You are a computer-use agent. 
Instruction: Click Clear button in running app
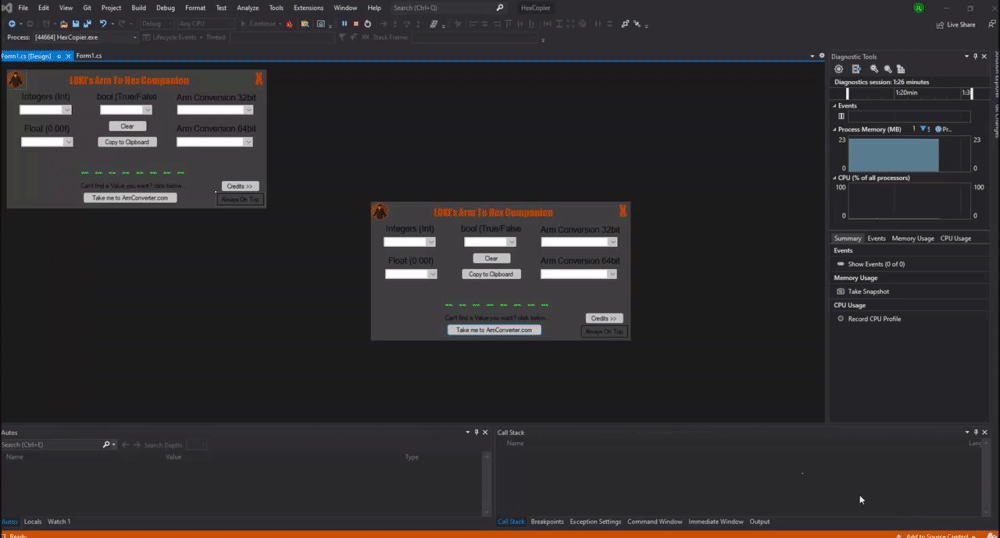(491, 258)
